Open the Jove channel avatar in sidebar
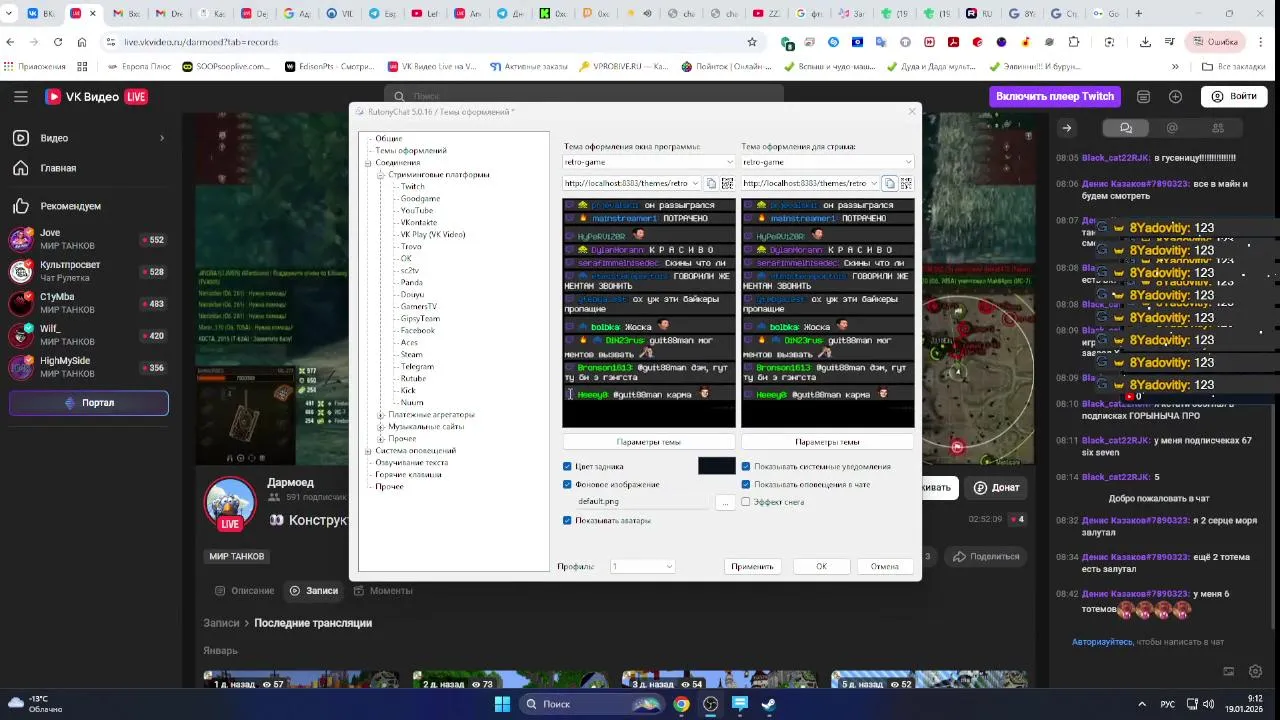Screen dimensions: 1280x720 coord(20,239)
